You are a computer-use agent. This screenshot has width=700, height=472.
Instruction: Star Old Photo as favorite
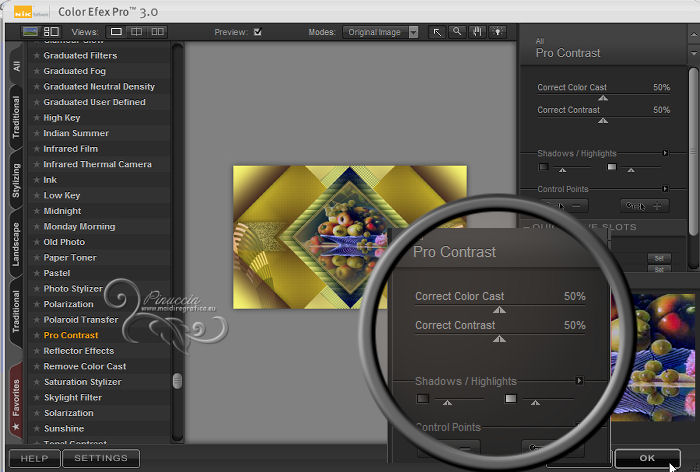(36, 242)
